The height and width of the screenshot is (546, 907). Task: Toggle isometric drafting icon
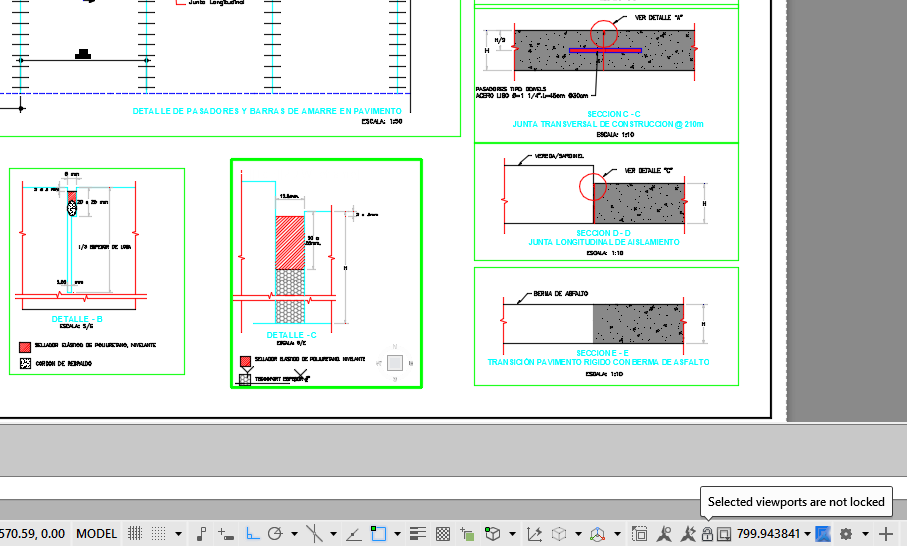tap(315, 534)
